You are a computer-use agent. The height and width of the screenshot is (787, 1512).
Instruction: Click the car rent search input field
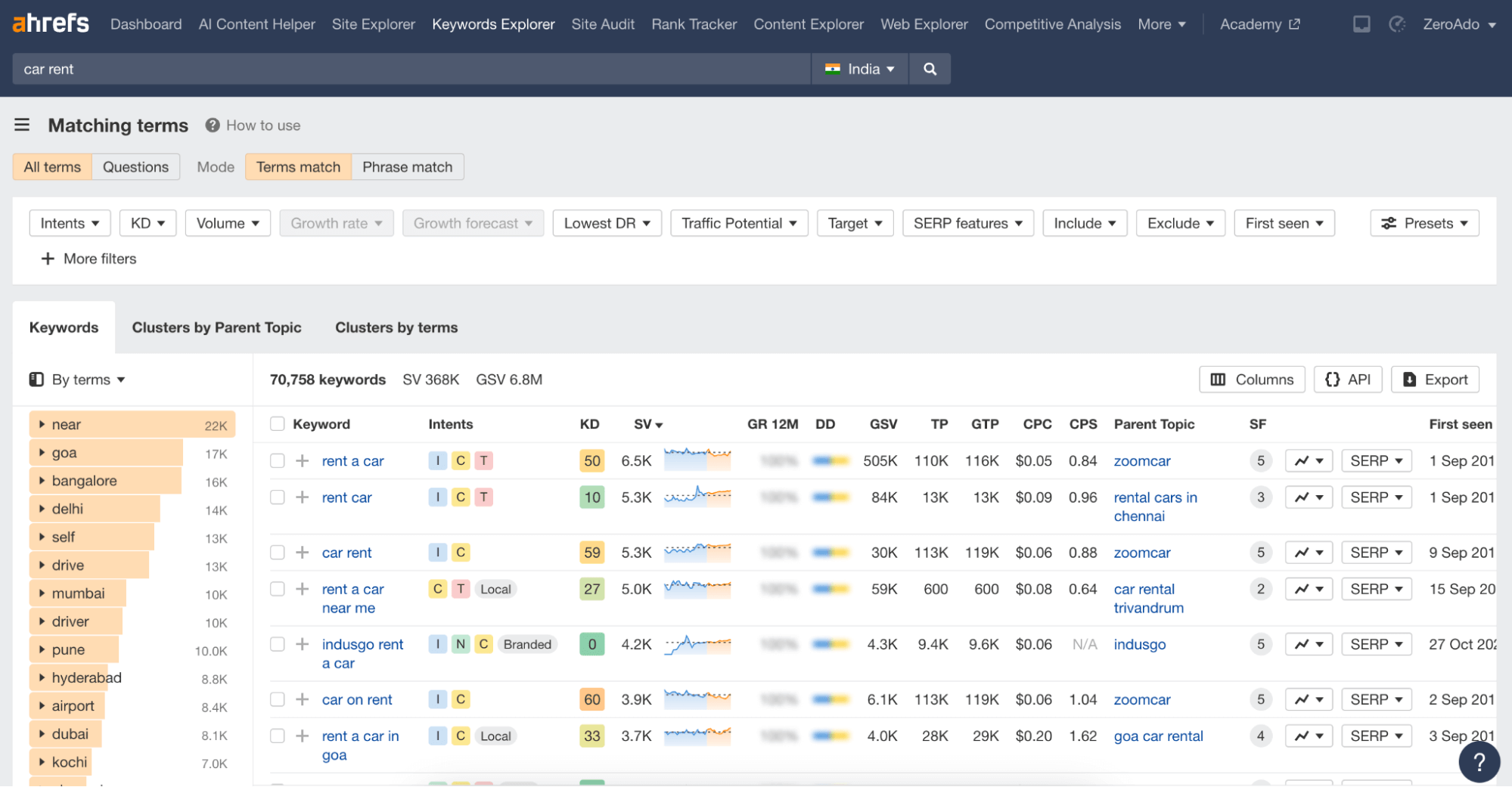tap(411, 69)
